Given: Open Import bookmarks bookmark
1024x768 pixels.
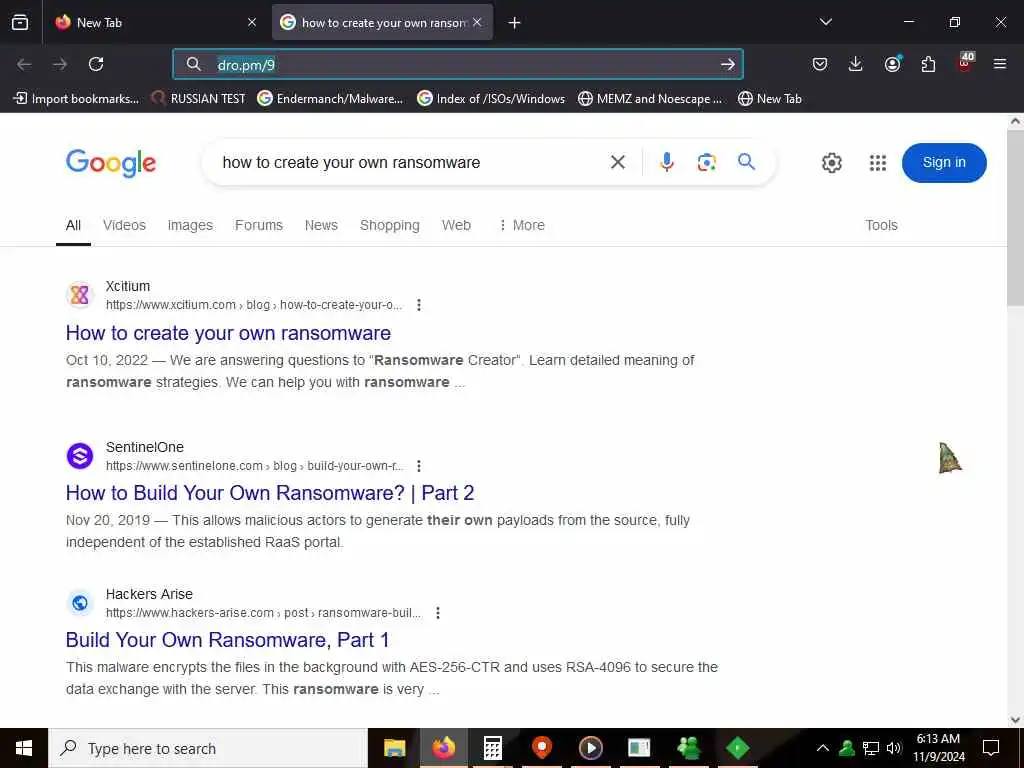Looking at the screenshot, I should [x=76, y=99].
